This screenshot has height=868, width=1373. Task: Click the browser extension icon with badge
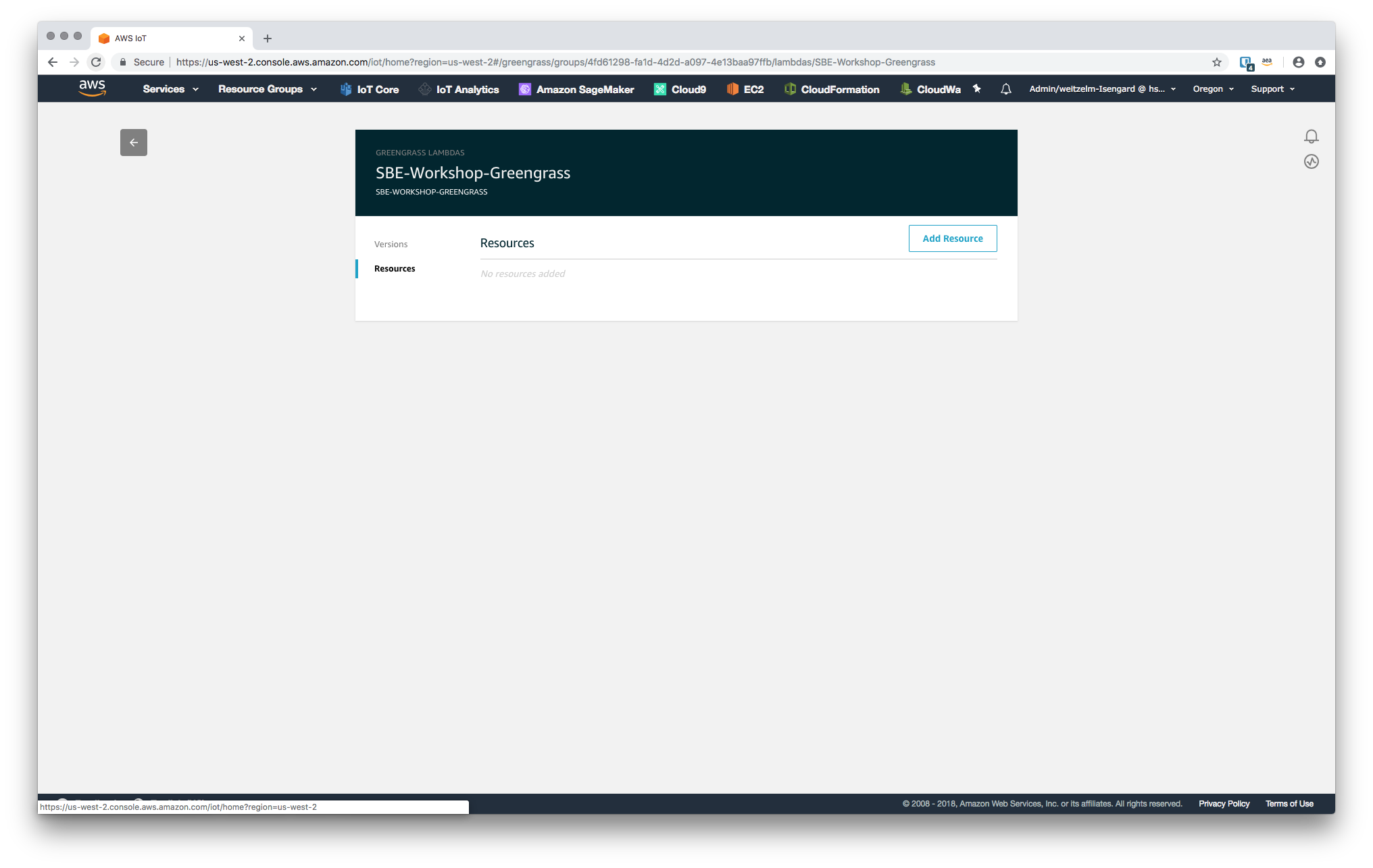pyautogui.click(x=1247, y=63)
